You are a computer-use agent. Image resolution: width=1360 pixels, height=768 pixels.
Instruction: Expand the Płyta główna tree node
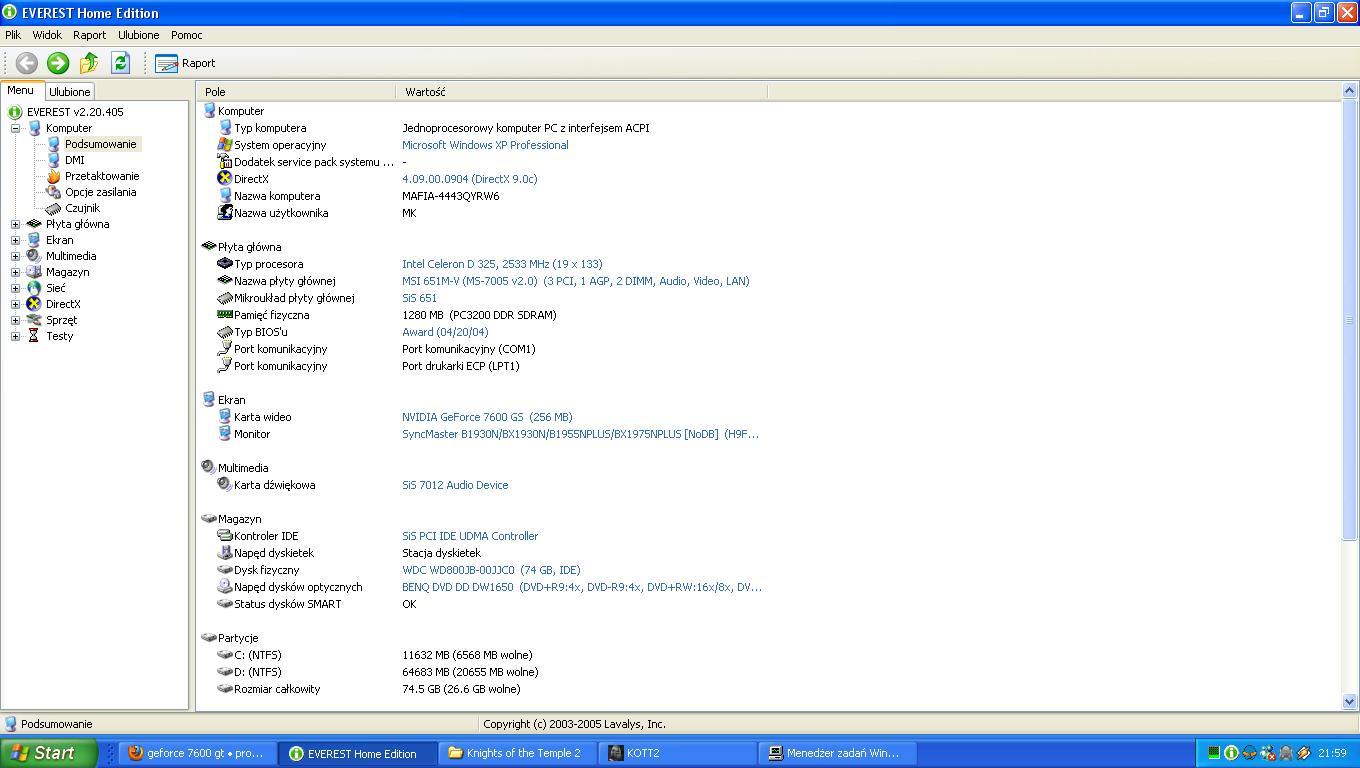point(16,224)
